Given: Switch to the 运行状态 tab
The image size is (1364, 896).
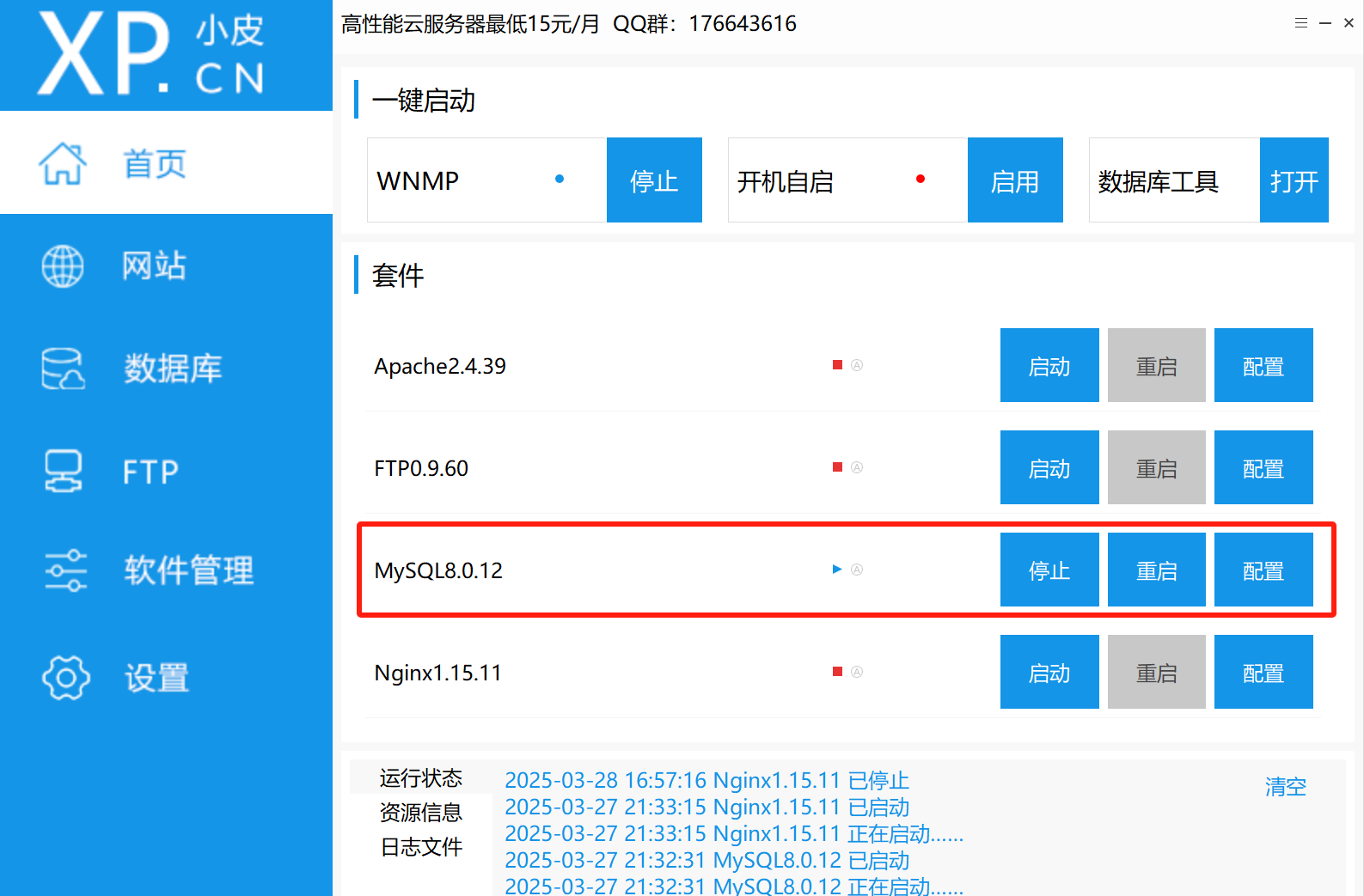Looking at the screenshot, I should point(421,778).
